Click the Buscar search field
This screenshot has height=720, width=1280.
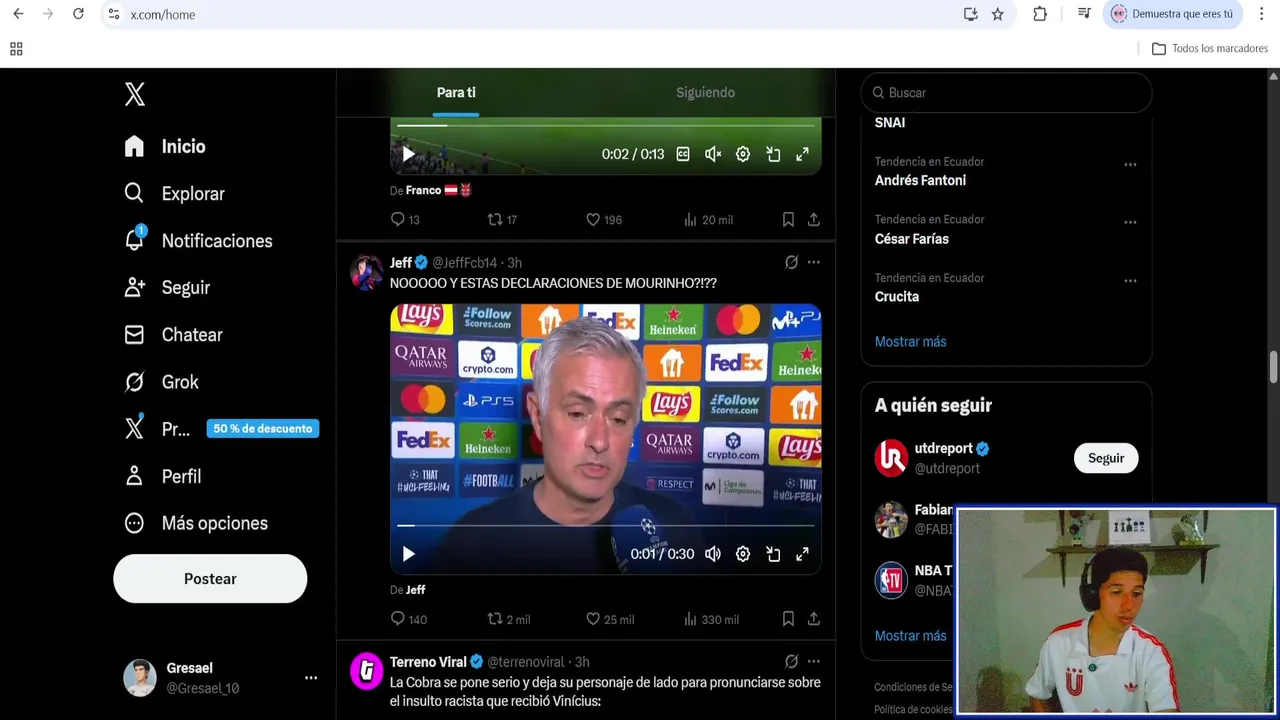1006,92
